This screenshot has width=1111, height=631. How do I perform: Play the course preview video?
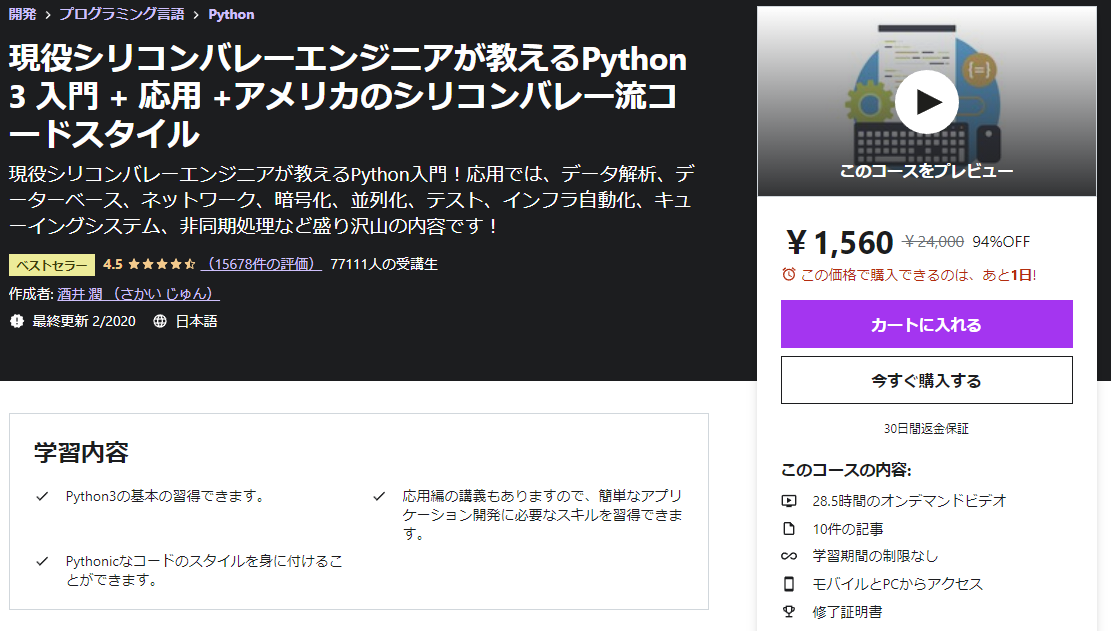[x=927, y=102]
